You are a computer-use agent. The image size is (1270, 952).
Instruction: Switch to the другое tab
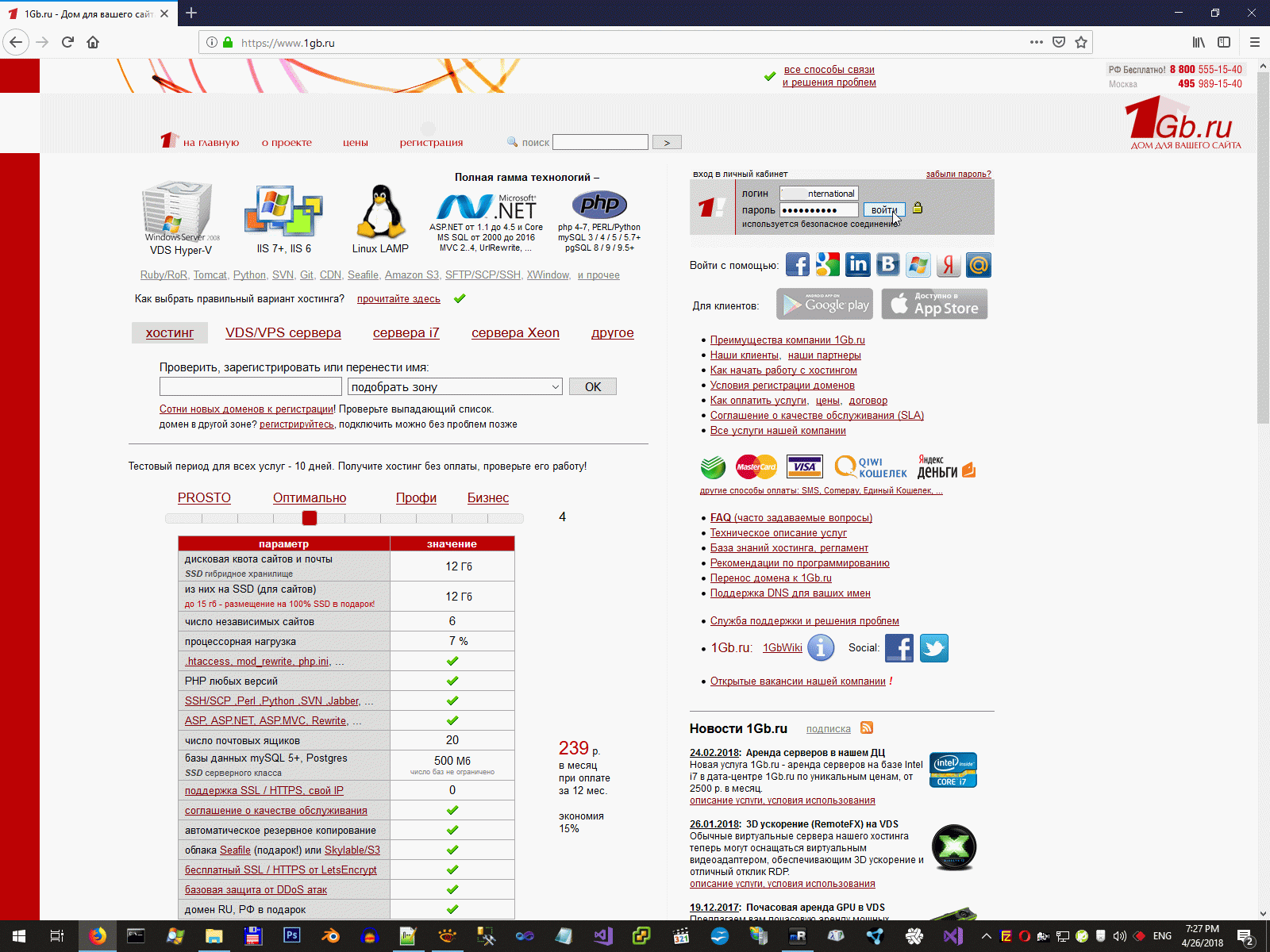[613, 333]
